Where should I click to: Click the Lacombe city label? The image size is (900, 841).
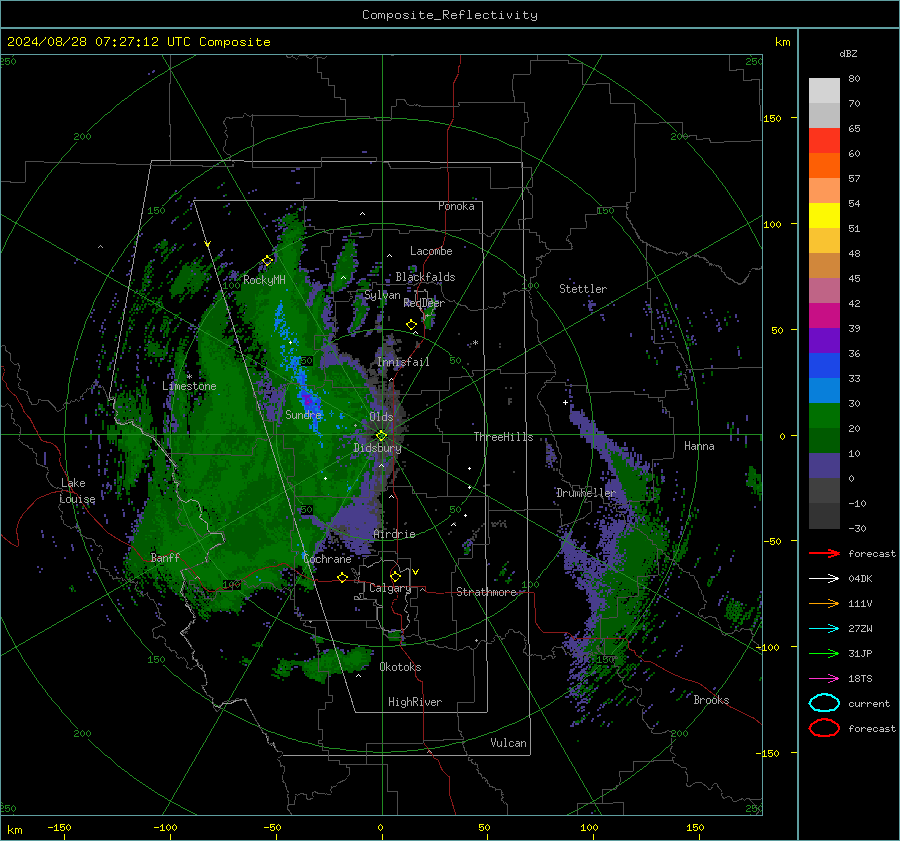[x=431, y=251]
